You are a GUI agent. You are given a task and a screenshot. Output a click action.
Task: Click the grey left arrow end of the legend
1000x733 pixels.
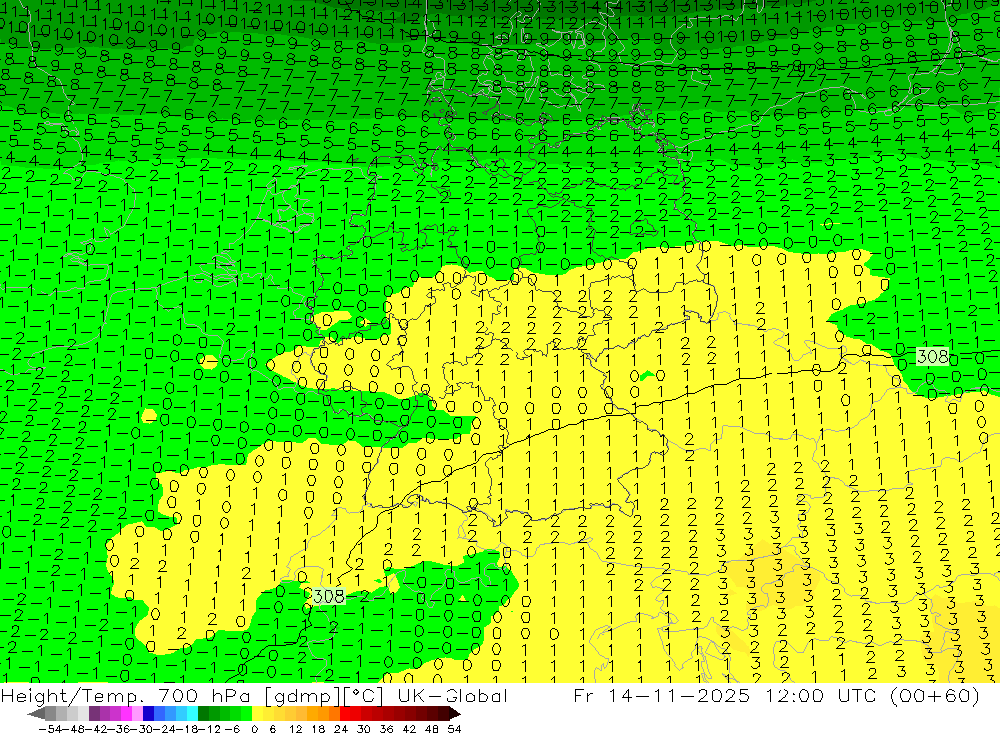[36, 714]
